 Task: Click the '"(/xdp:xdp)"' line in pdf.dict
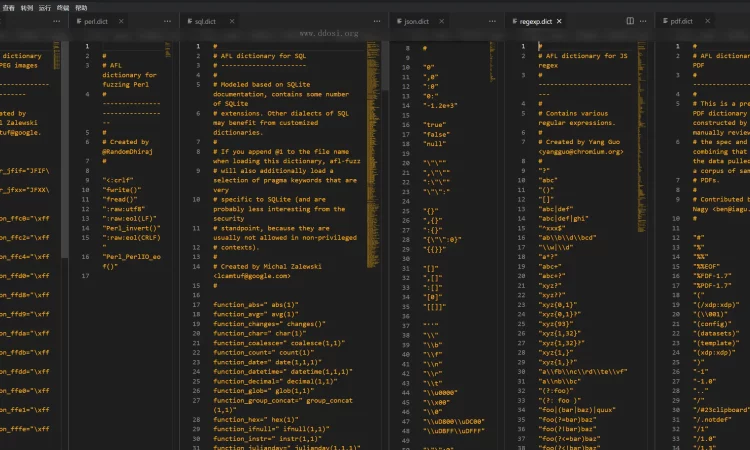716,305
